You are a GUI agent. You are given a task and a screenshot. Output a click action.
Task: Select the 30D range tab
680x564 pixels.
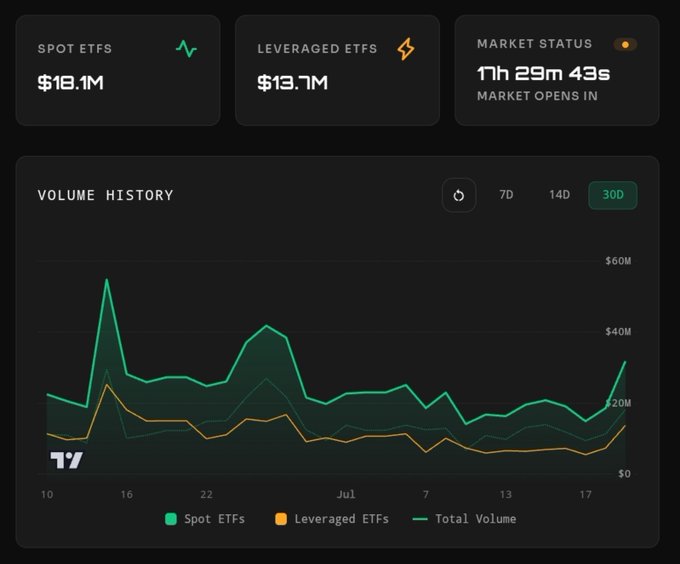pyautogui.click(x=613, y=195)
